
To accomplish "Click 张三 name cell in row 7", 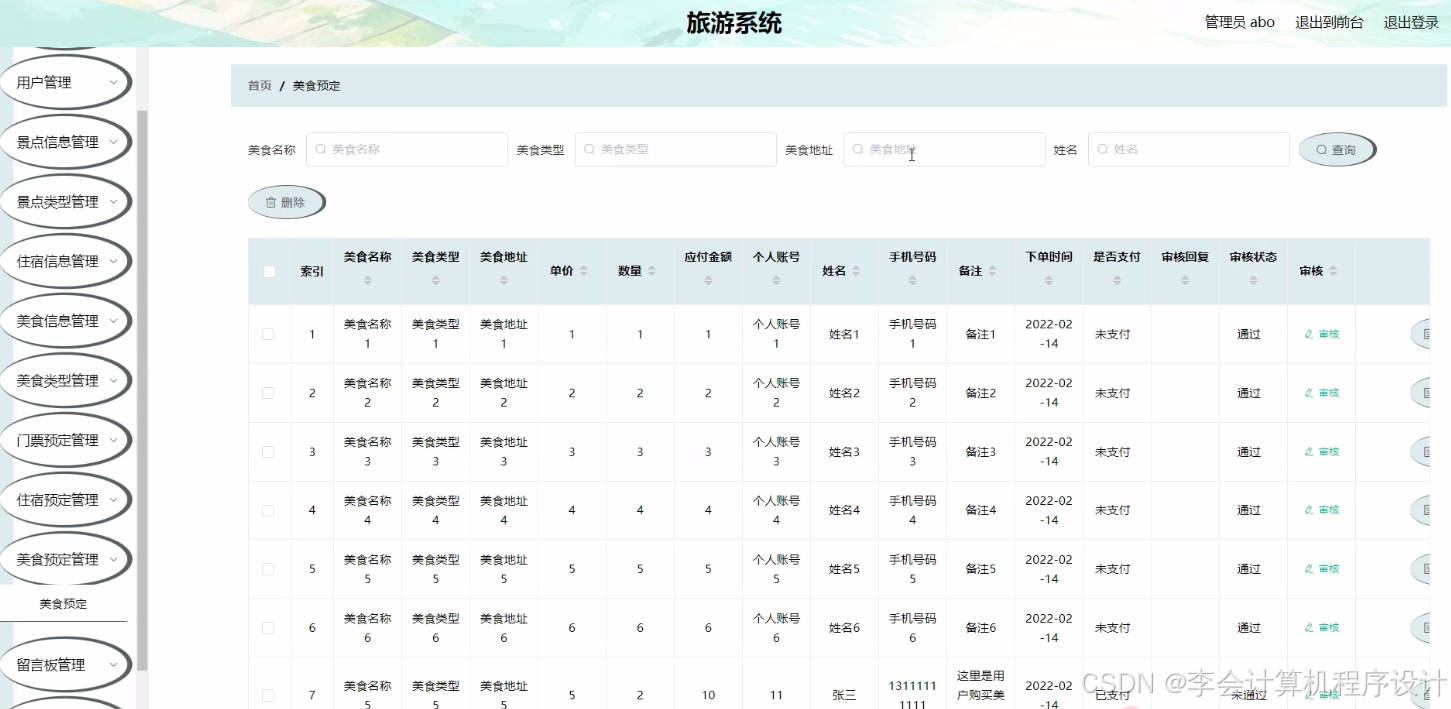I will click(x=844, y=695).
